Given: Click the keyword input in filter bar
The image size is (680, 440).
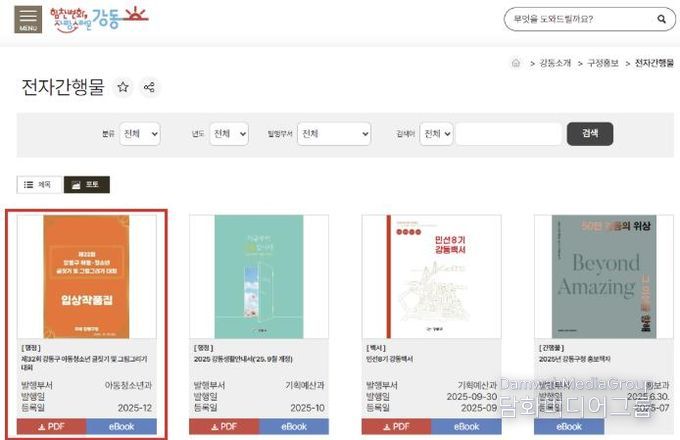Looking at the screenshot, I should 508,134.
